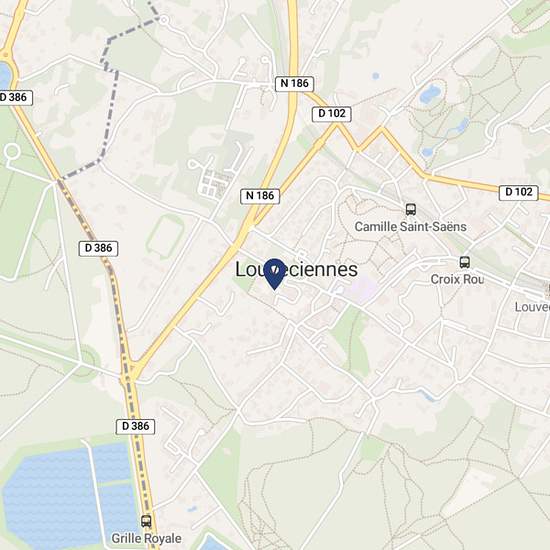Screen dimensions: 550x550
Task: Select the Croix Rou bus stop icon
Action: (465, 262)
